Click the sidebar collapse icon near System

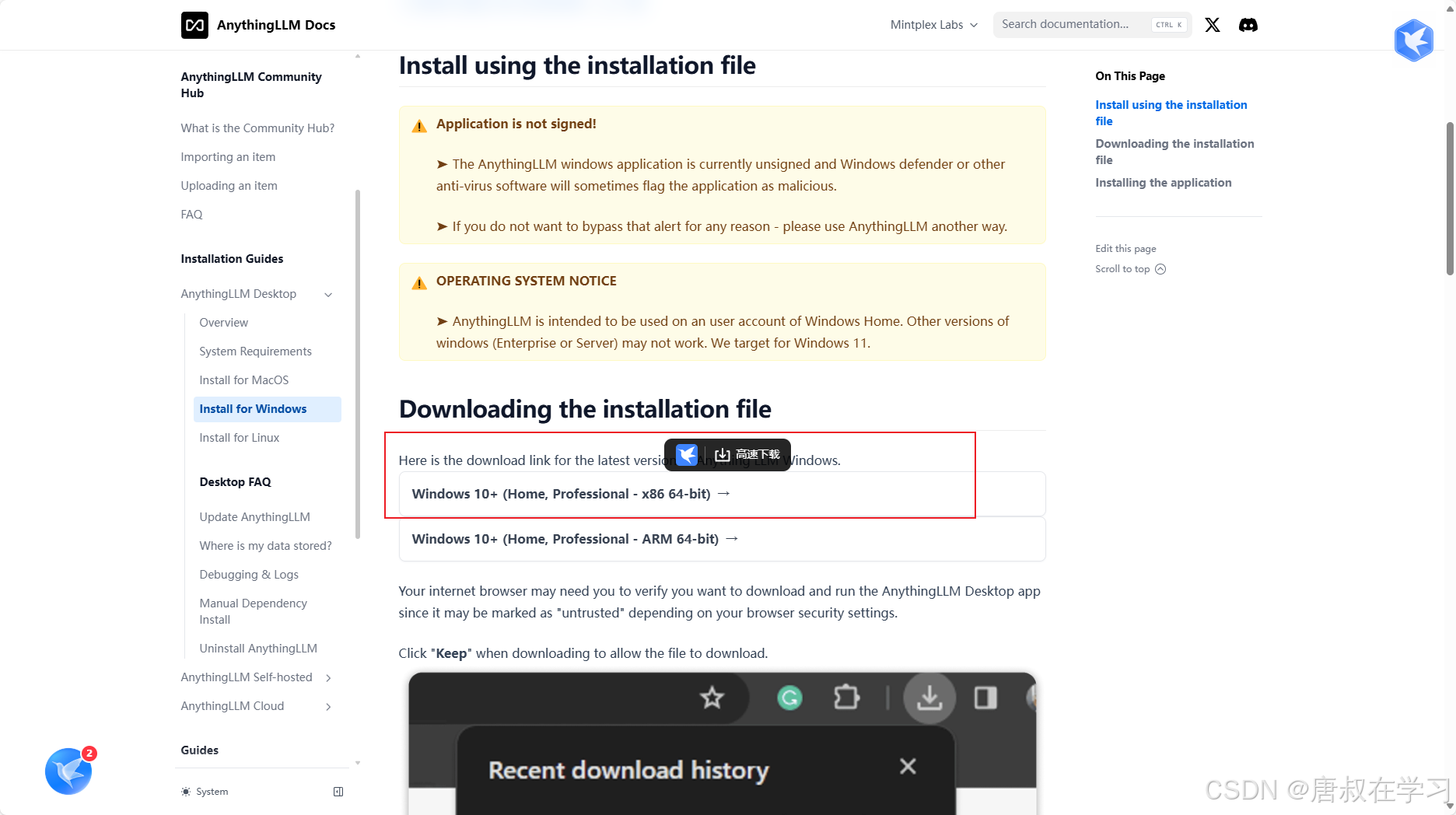[x=338, y=792]
